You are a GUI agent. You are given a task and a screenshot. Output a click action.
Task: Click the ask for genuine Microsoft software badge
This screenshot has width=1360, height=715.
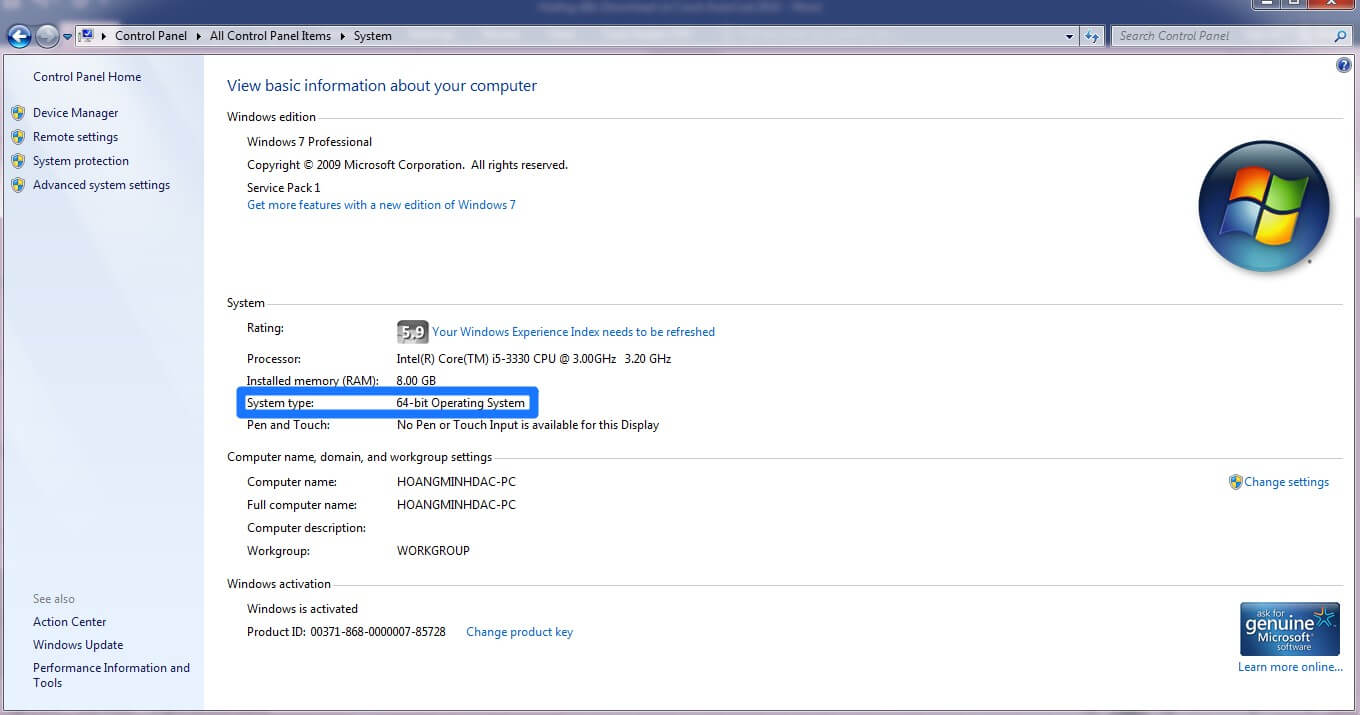pos(1289,629)
